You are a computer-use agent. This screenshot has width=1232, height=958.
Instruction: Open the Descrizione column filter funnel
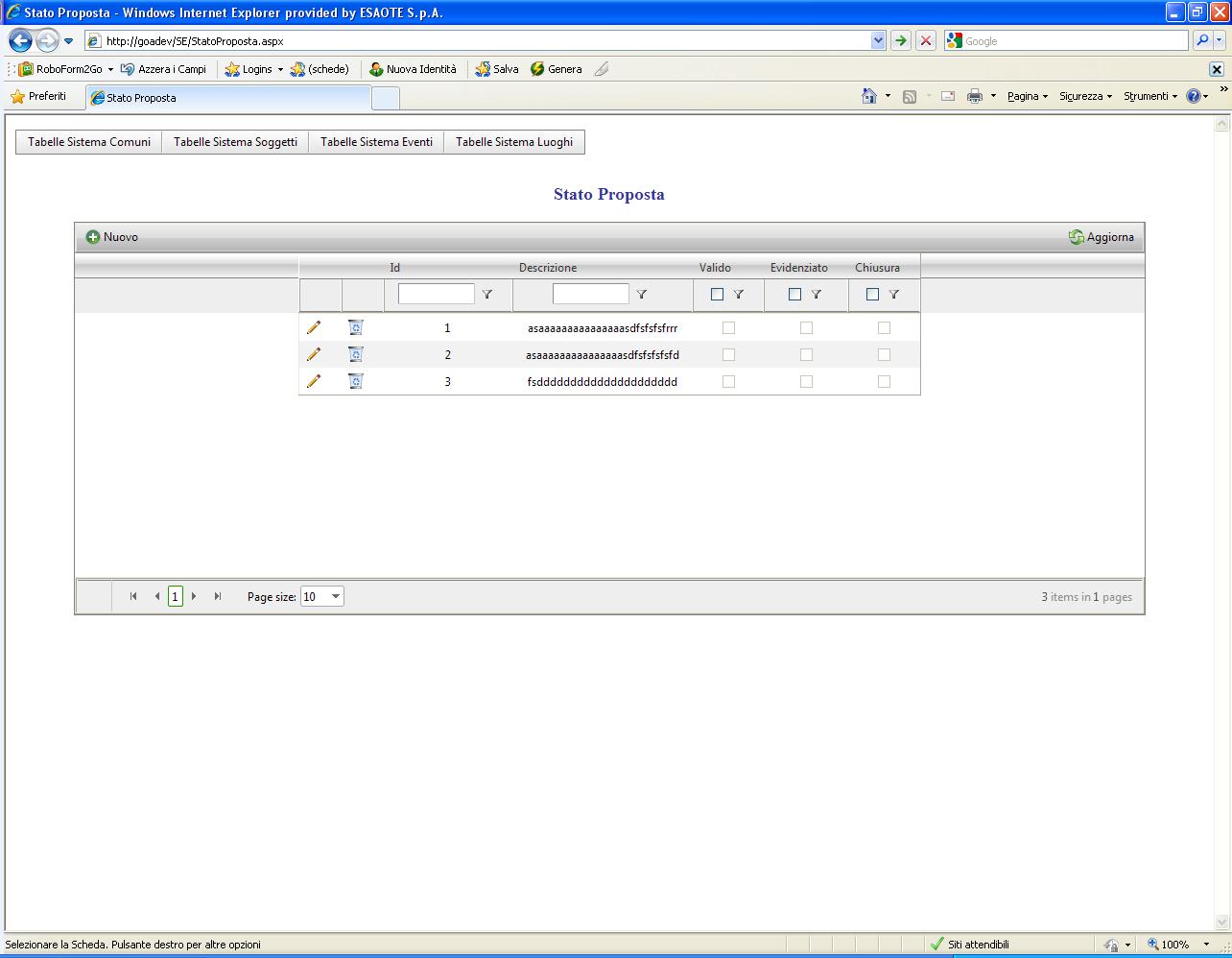(x=642, y=295)
